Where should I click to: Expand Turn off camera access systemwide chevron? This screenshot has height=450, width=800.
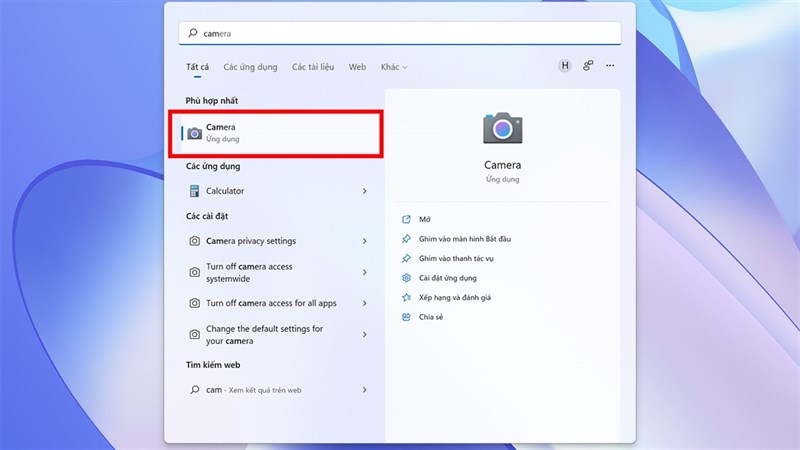pyautogui.click(x=365, y=272)
